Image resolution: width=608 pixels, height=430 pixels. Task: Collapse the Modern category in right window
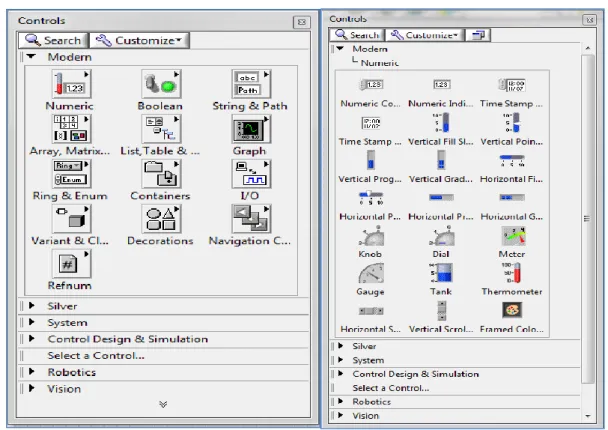click(x=340, y=49)
